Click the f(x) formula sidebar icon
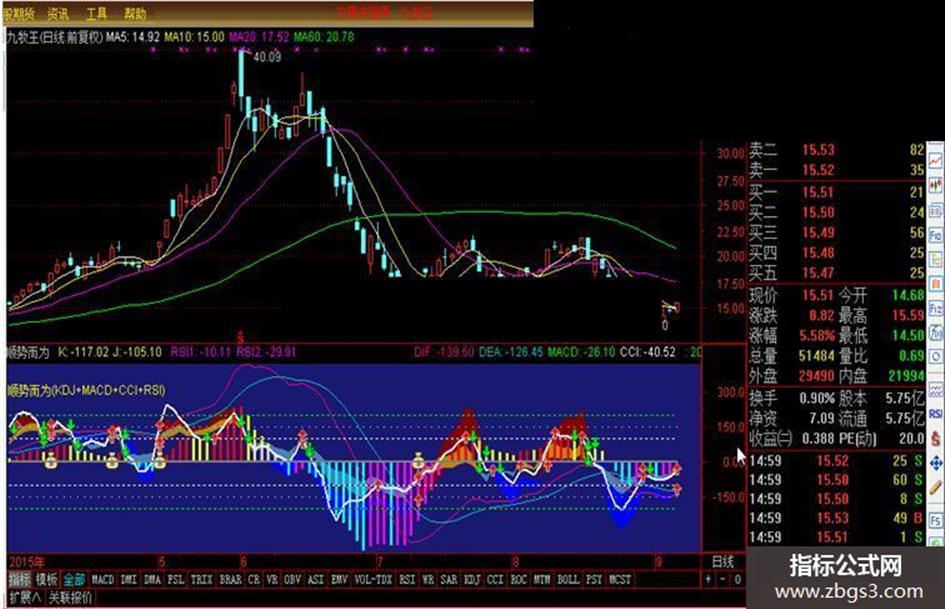The image size is (945, 609). point(936,333)
